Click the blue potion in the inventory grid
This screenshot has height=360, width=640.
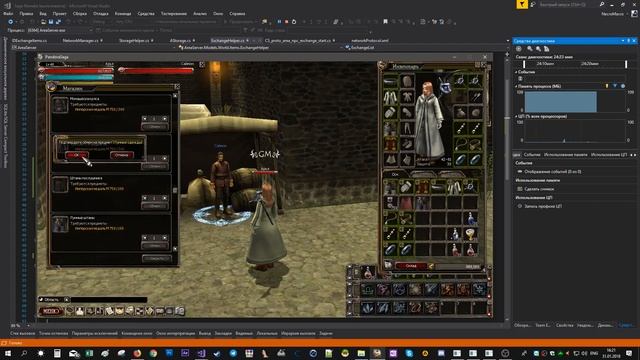tap(470, 218)
